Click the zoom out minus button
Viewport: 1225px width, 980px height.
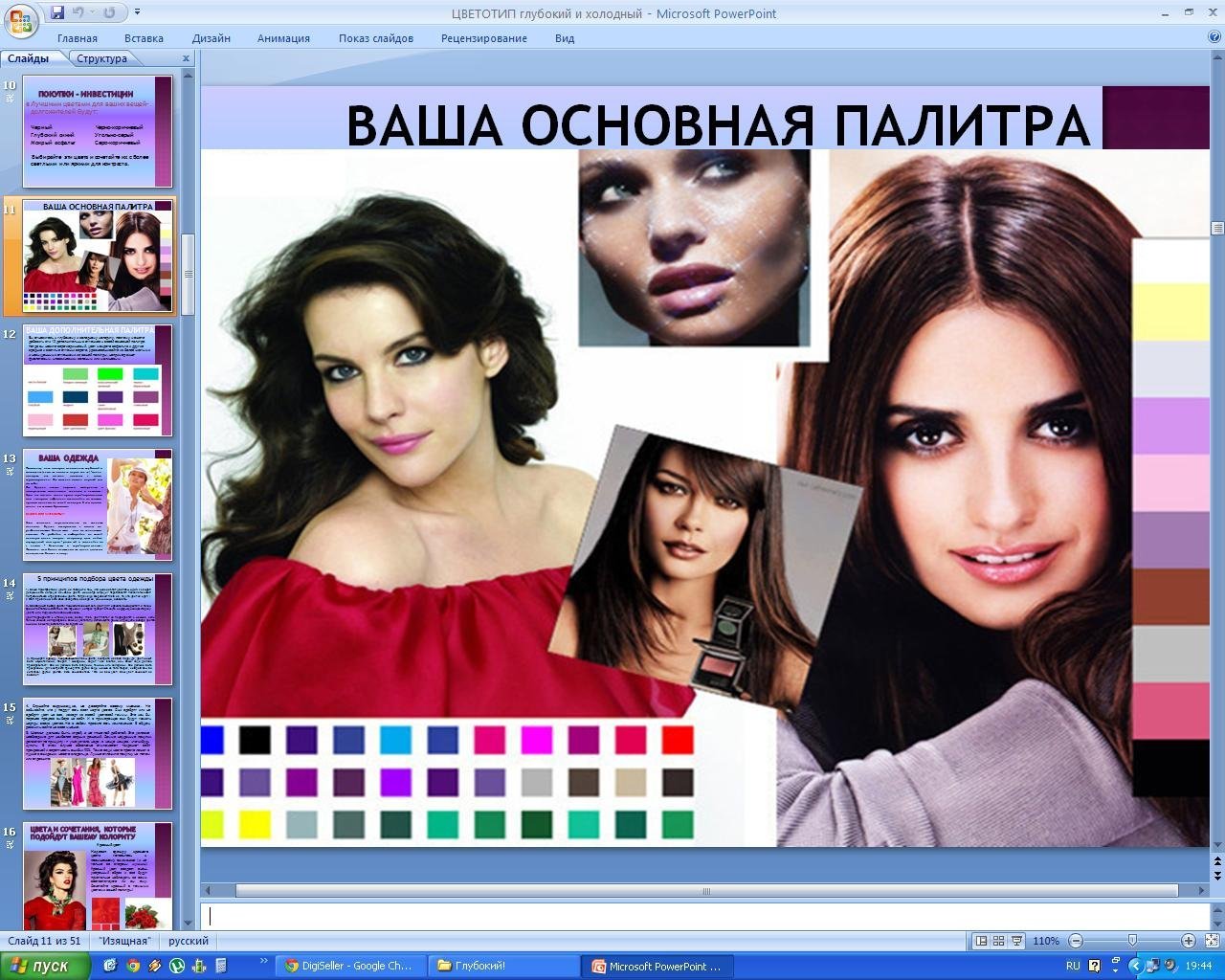point(1076,941)
